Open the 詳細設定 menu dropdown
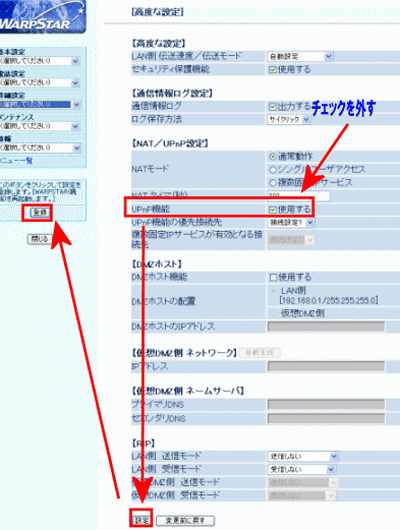This screenshot has width=400, height=530. 39,104
